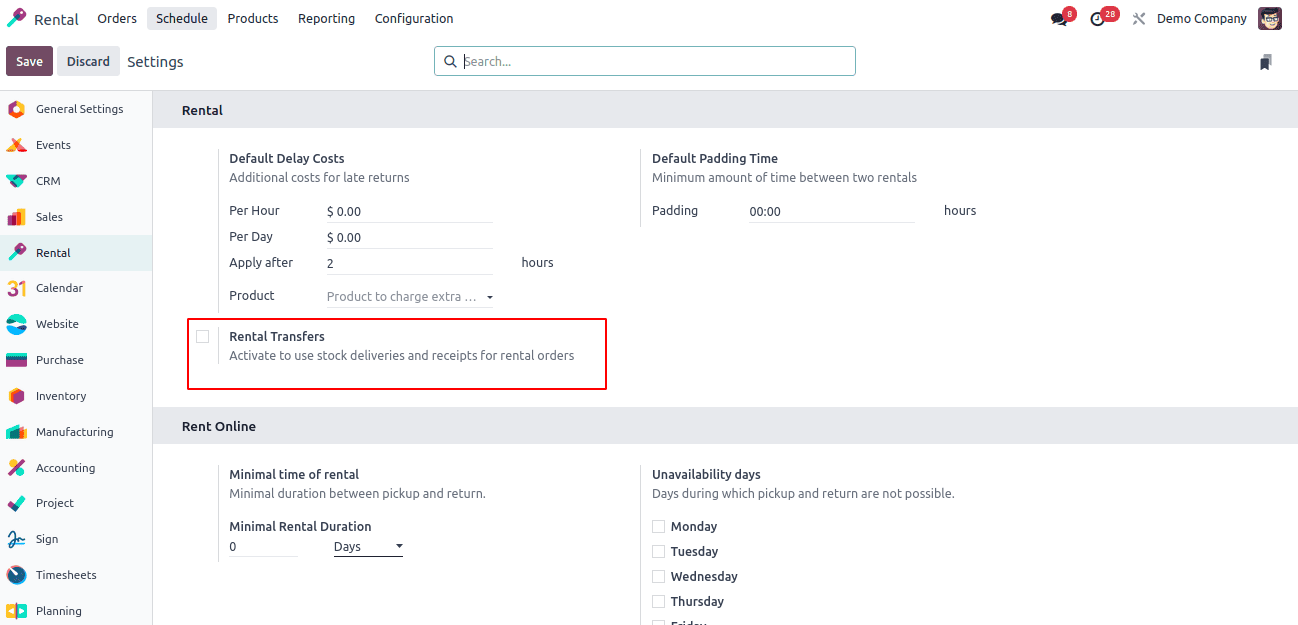Click the Manufacturing sidebar icon
Screen dimensions: 1298x625
click(16, 432)
